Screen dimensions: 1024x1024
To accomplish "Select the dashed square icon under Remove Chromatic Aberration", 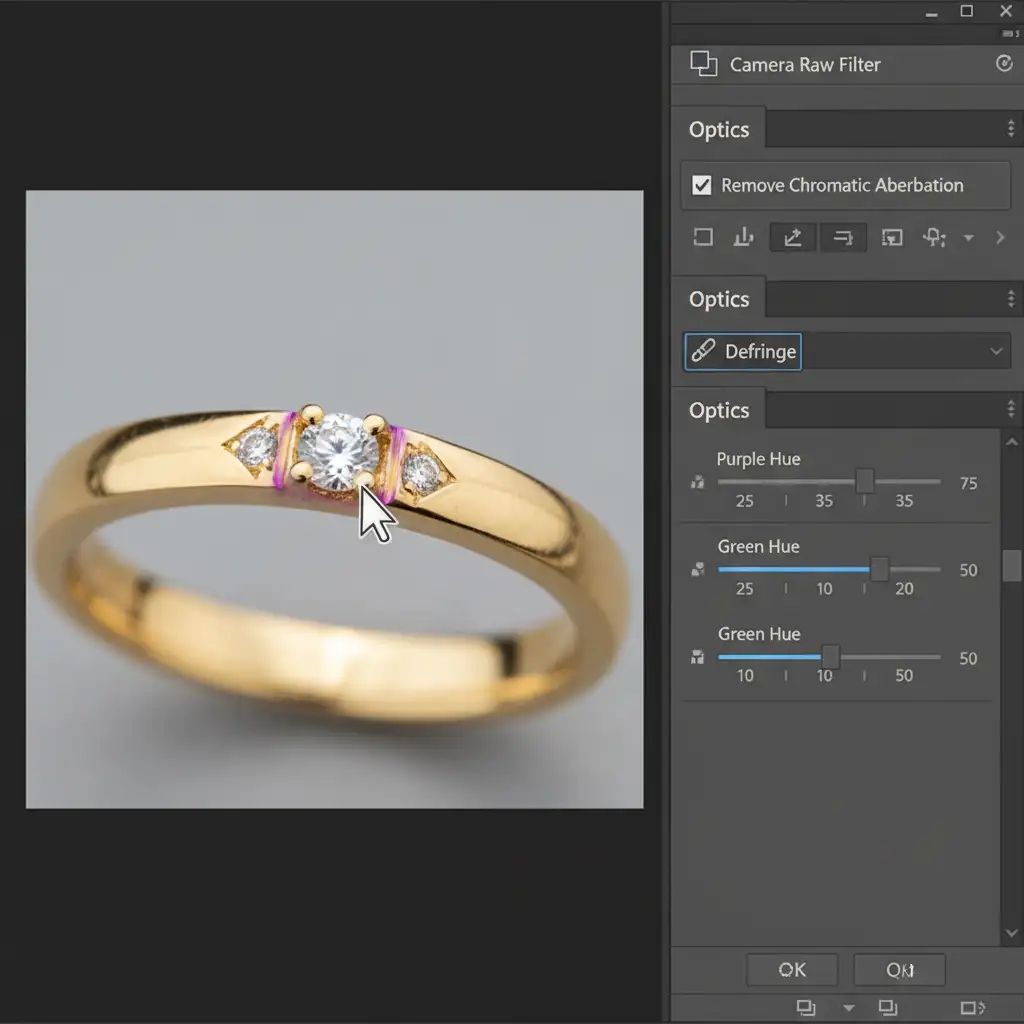I will [x=703, y=237].
